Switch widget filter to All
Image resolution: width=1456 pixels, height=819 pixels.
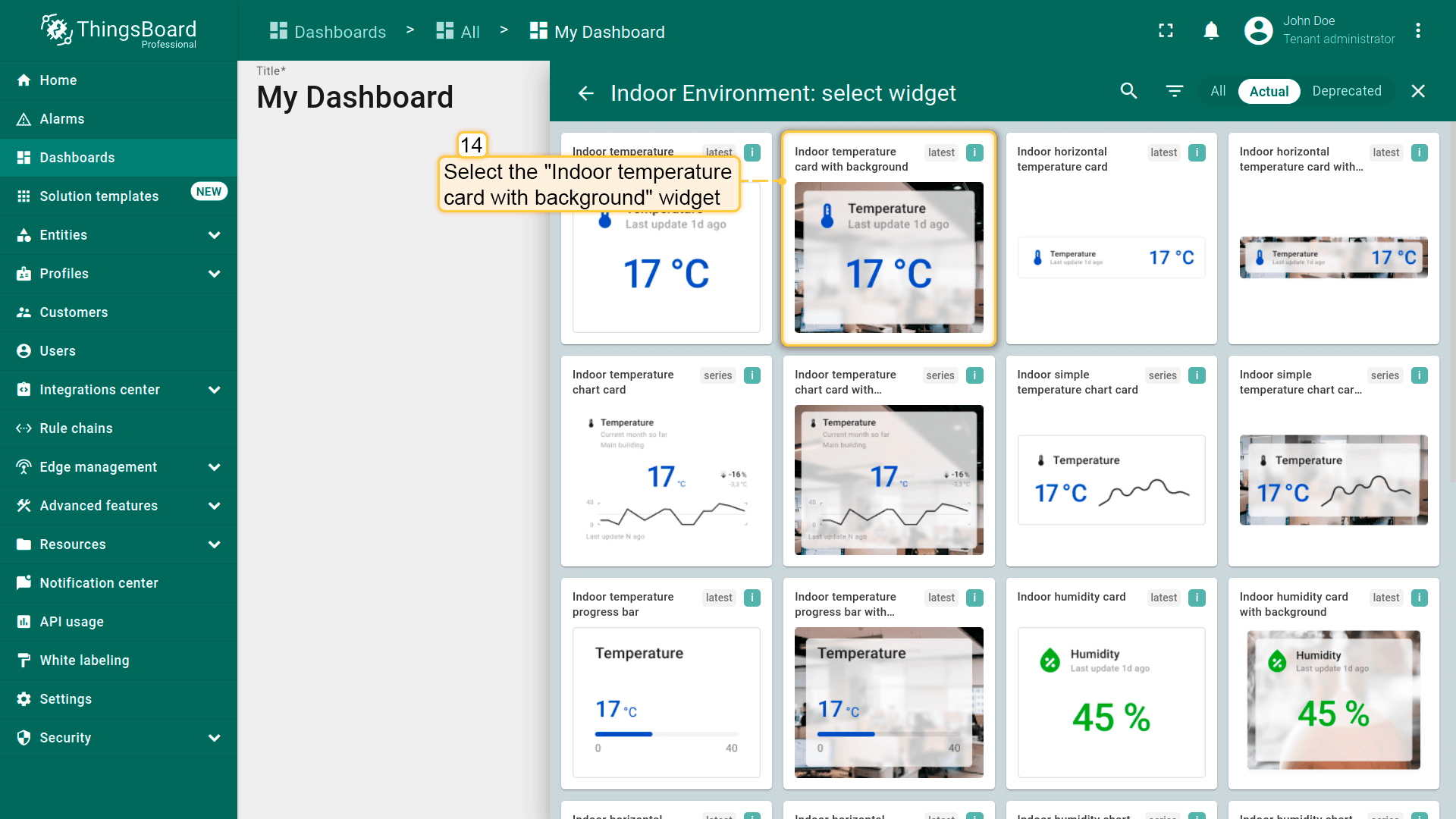[x=1217, y=91]
